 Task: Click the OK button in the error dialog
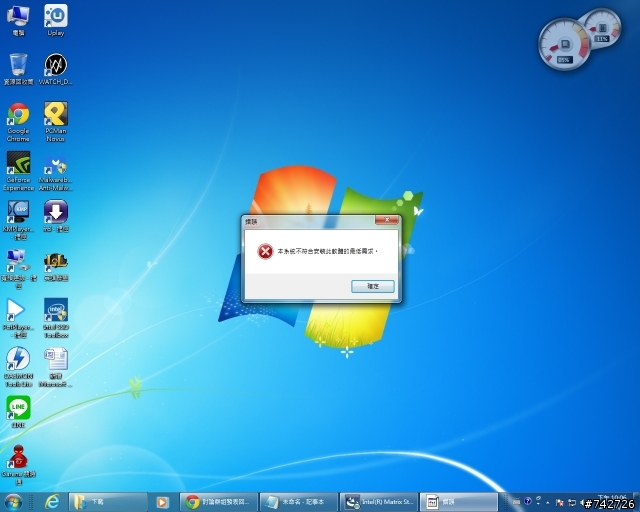click(x=373, y=286)
